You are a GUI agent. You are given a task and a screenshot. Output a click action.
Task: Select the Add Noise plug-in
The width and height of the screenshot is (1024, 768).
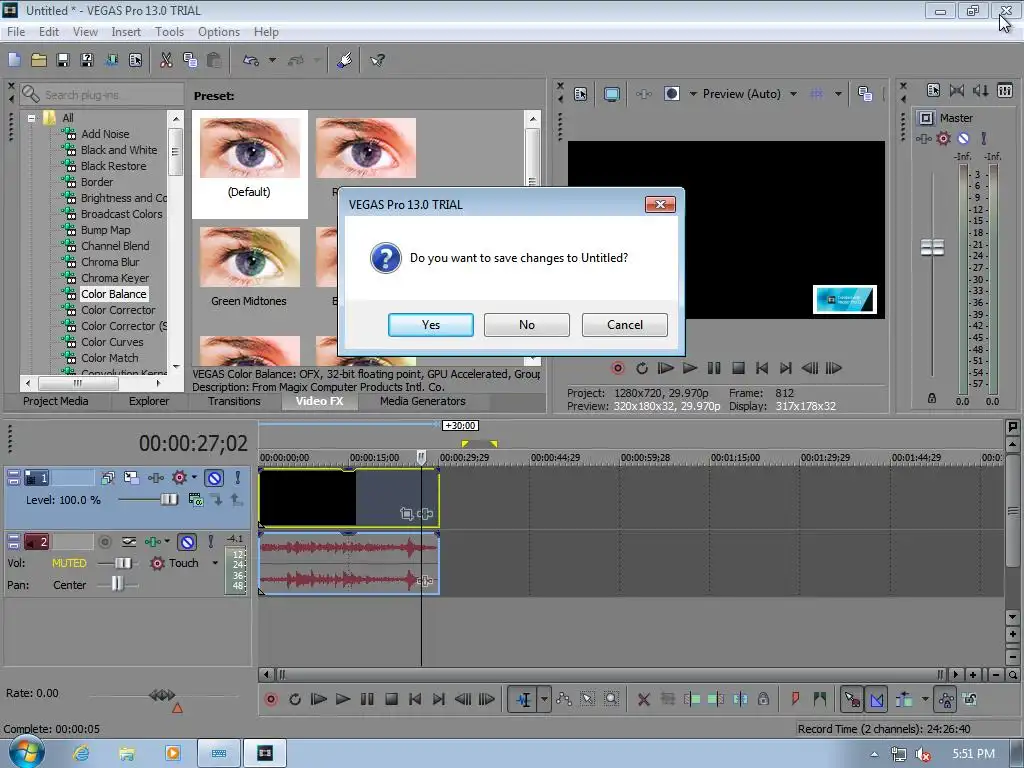coord(104,134)
